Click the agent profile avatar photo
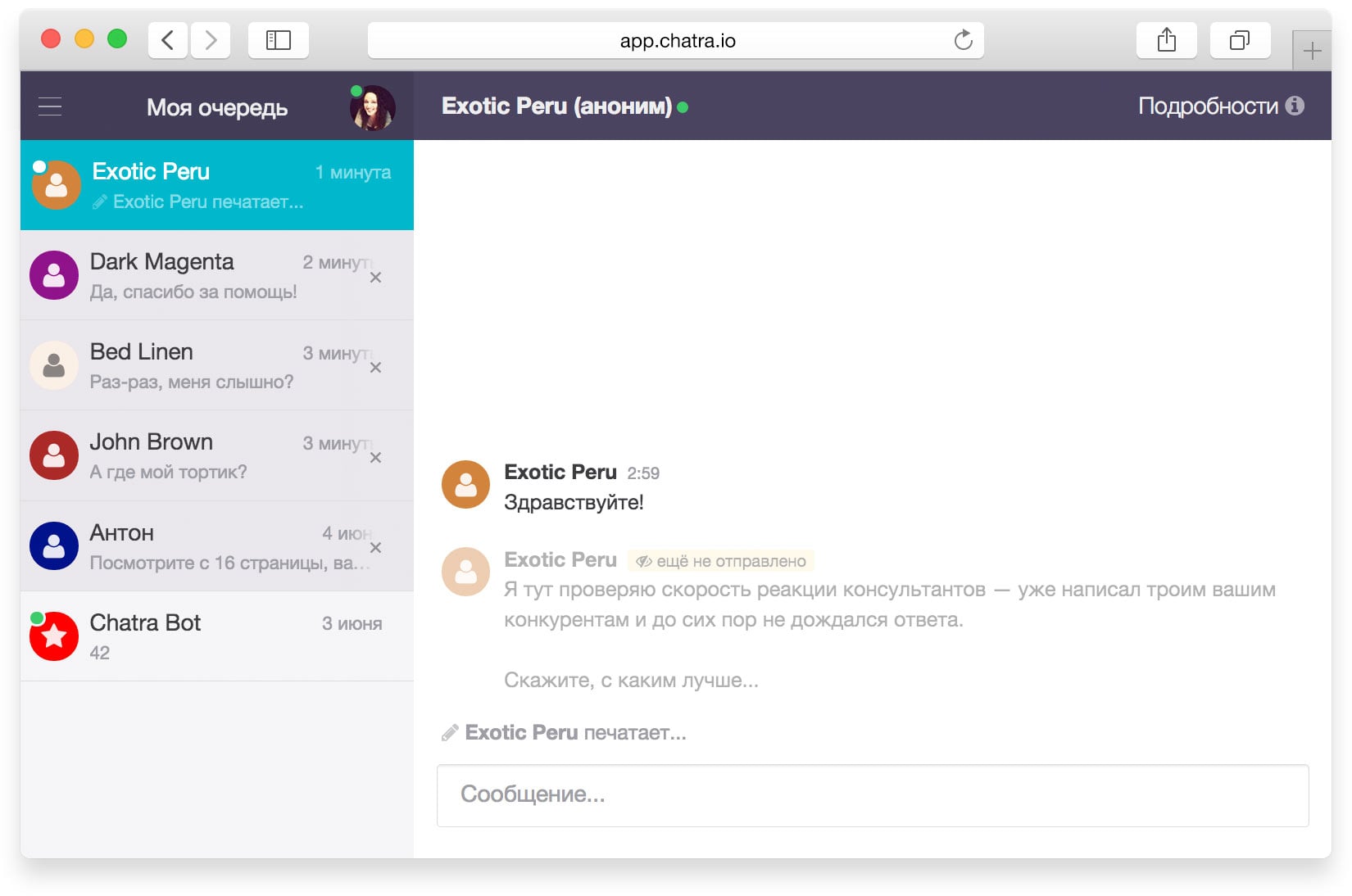Image resolution: width=1352 pixels, height=896 pixels. pos(372,108)
